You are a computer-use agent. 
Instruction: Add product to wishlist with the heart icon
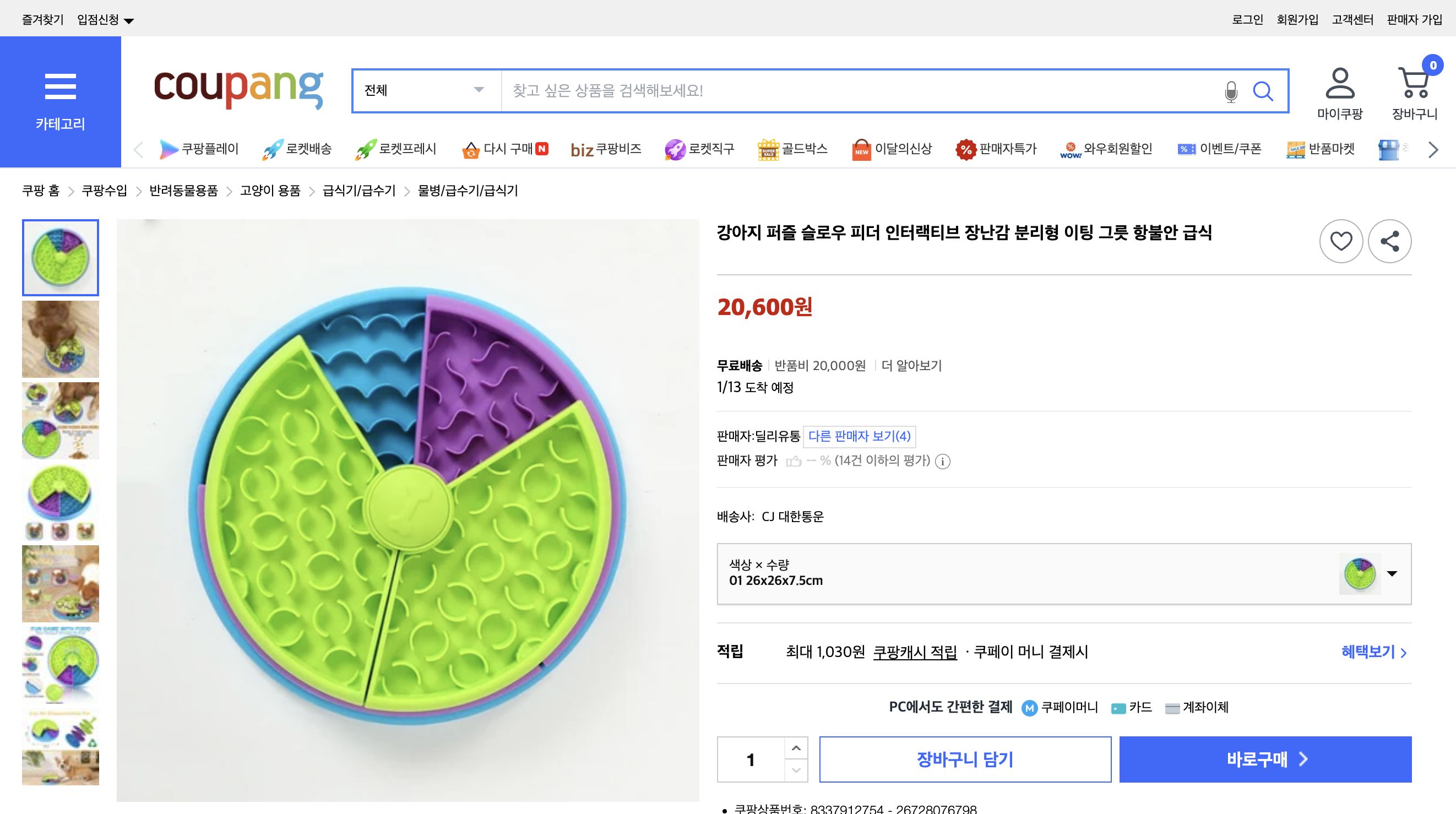pos(1341,241)
